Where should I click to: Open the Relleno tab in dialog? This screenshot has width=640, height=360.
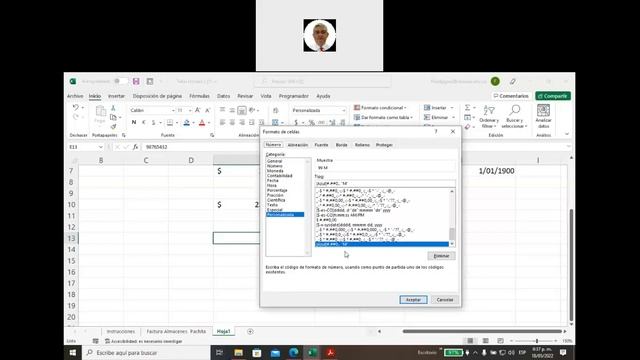click(362, 145)
